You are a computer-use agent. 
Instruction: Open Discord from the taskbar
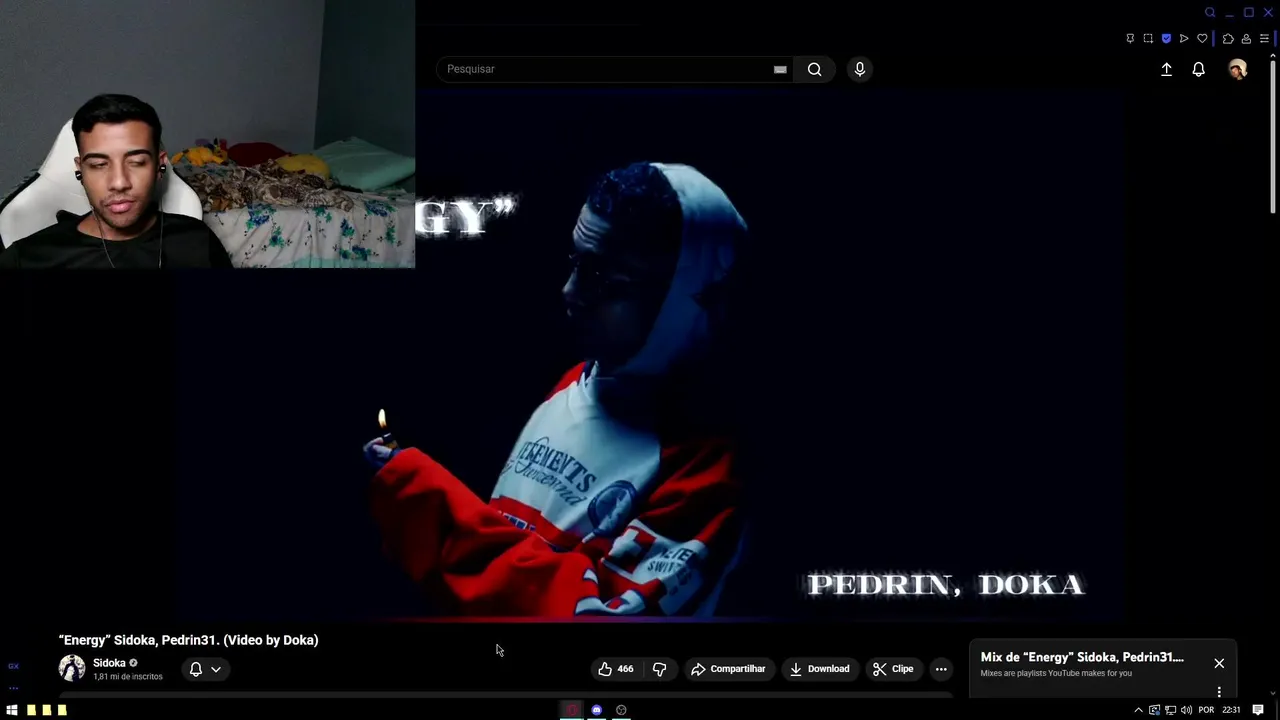point(596,710)
